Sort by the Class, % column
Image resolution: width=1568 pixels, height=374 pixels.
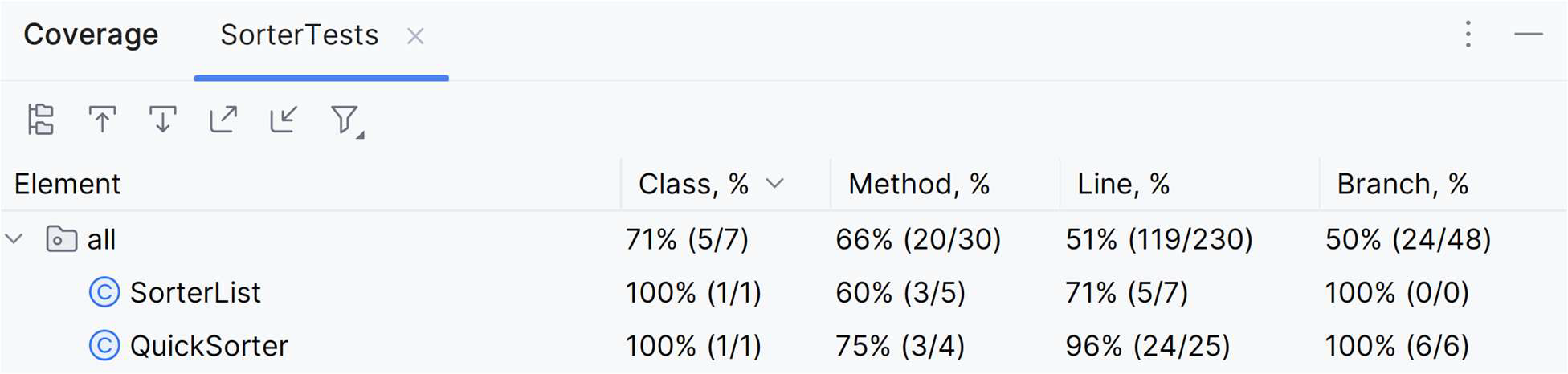[x=711, y=185]
